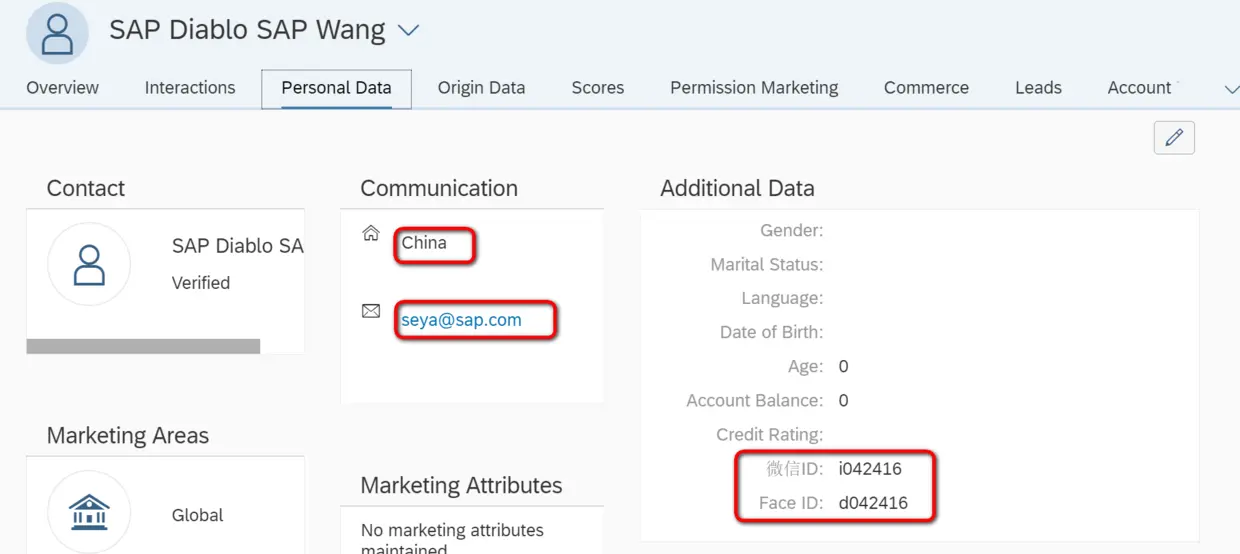1240x554 pixels.
Task: Click the contact avatar icon in header
Action: click(57, 32)
